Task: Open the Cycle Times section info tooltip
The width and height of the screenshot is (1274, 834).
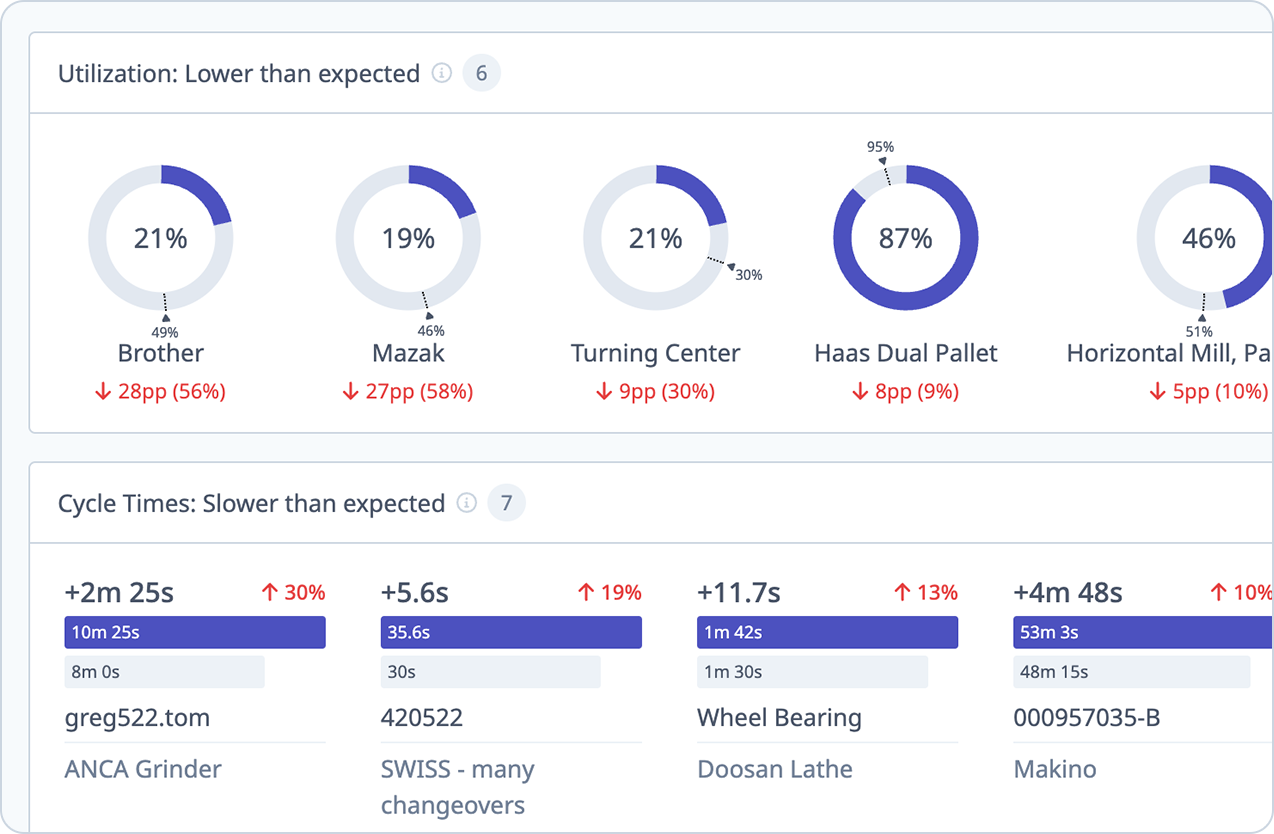Action: (466, 504)
